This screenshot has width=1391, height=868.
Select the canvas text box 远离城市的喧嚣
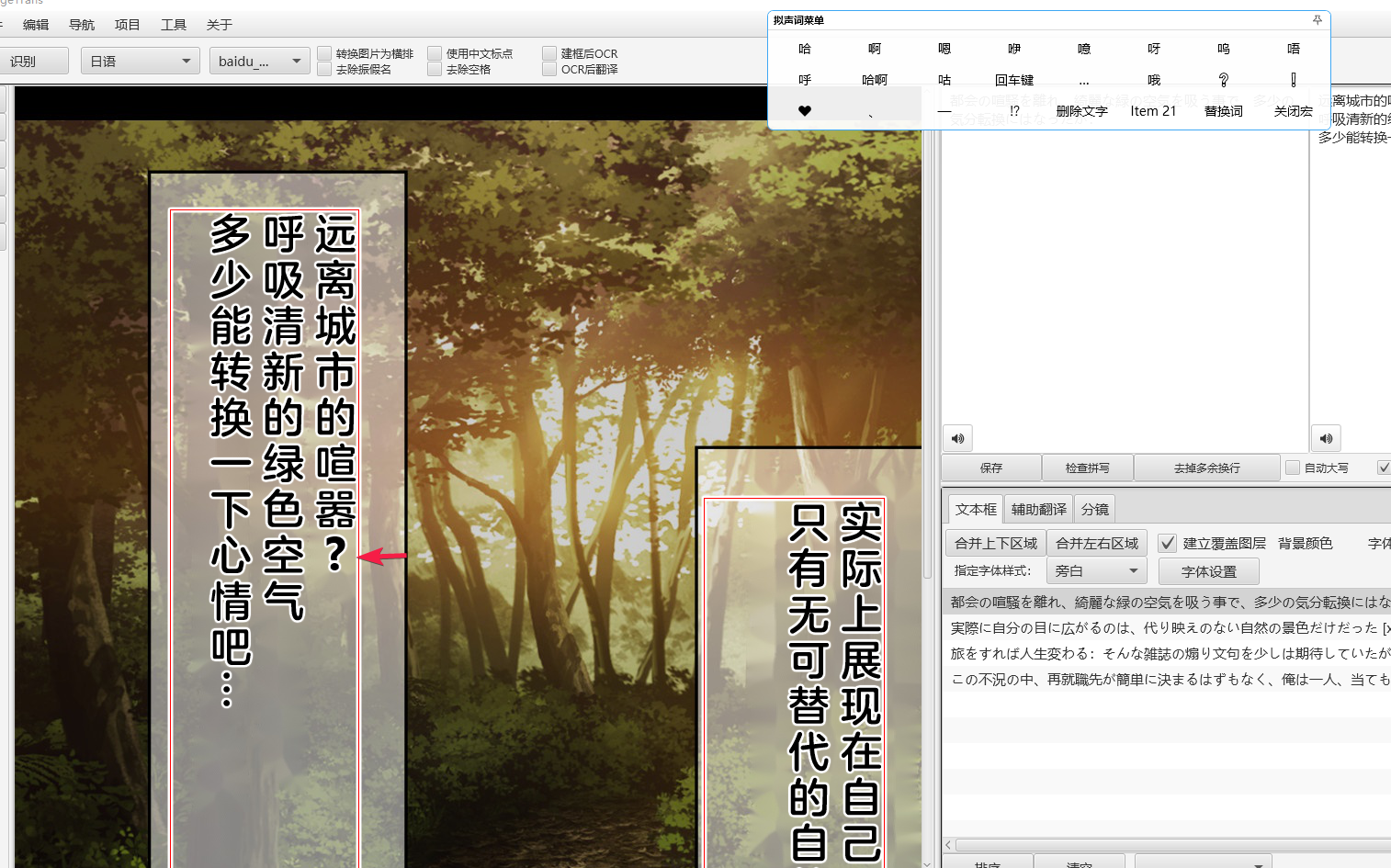pyautogui.click(x=264, y=538)
